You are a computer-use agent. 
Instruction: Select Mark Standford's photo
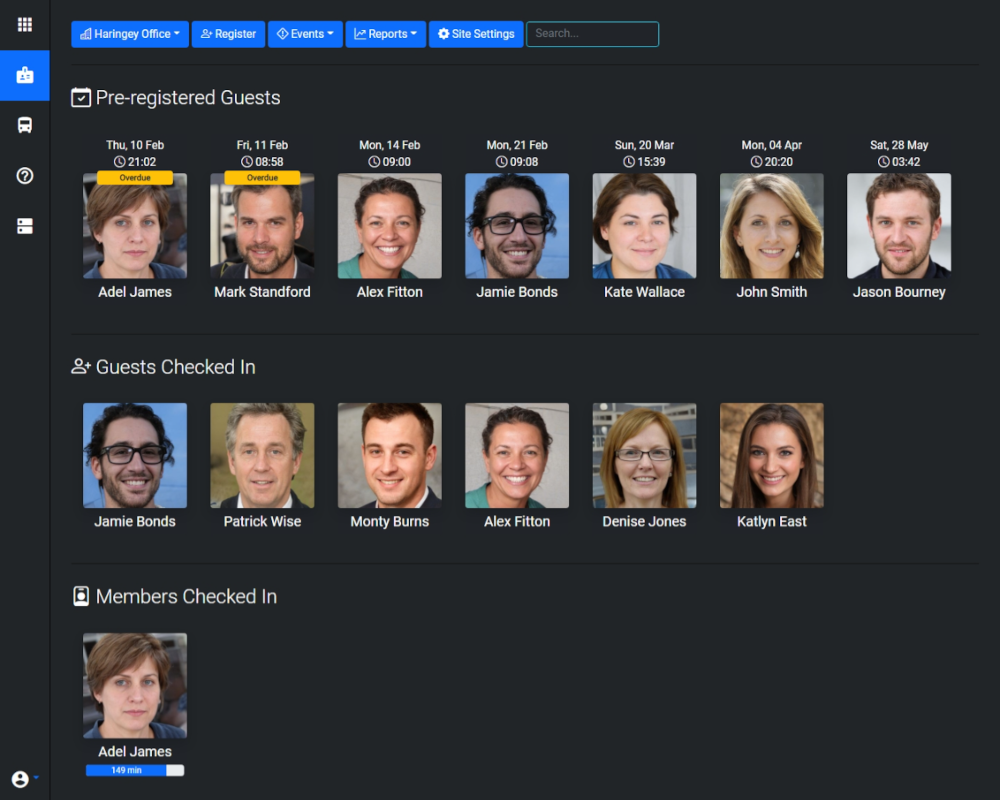tap(262, 226)
